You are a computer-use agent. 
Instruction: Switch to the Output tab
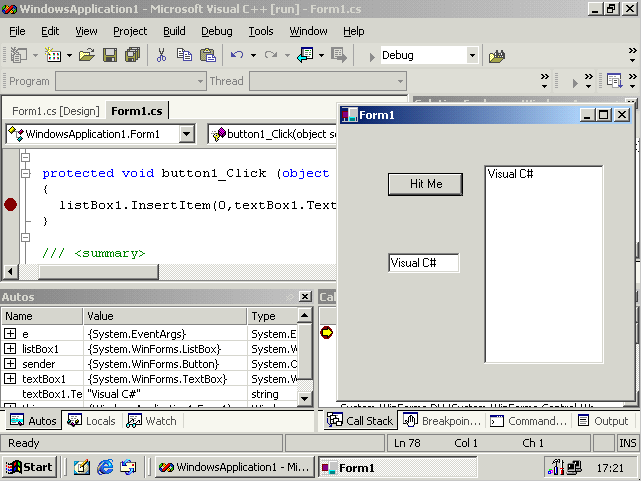603,421
